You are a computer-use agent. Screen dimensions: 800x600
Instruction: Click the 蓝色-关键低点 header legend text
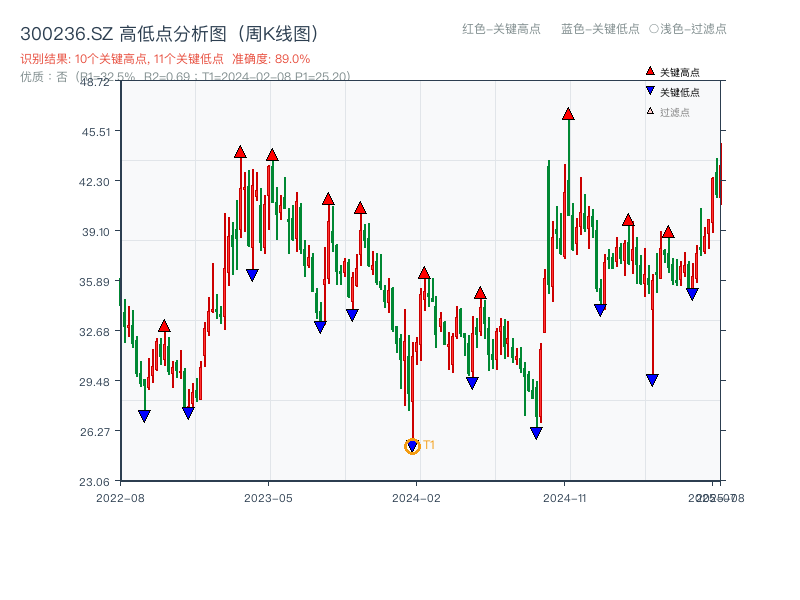coord(600,29)
